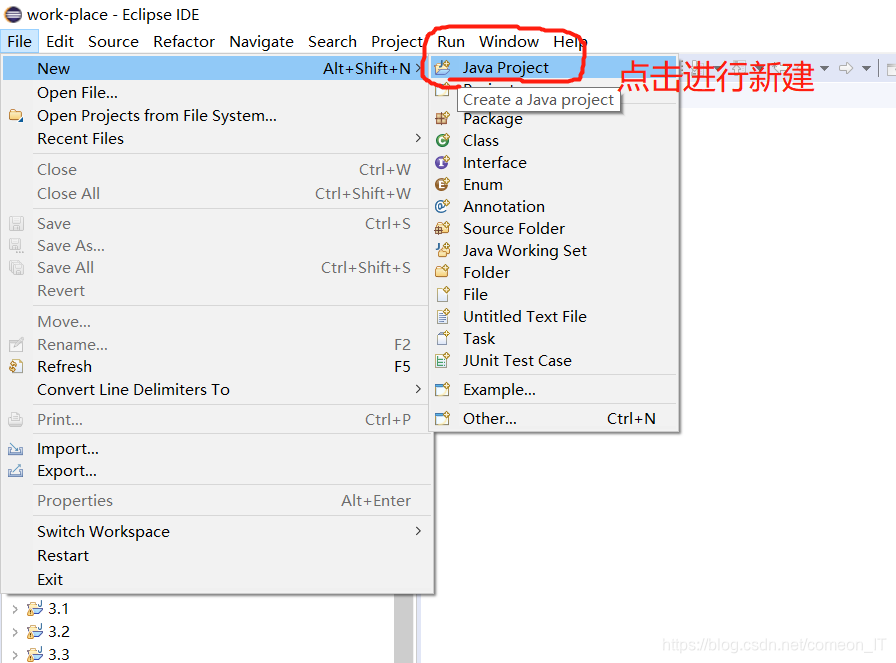Expand the 3.3 project tree node

(x=15, y=654)
